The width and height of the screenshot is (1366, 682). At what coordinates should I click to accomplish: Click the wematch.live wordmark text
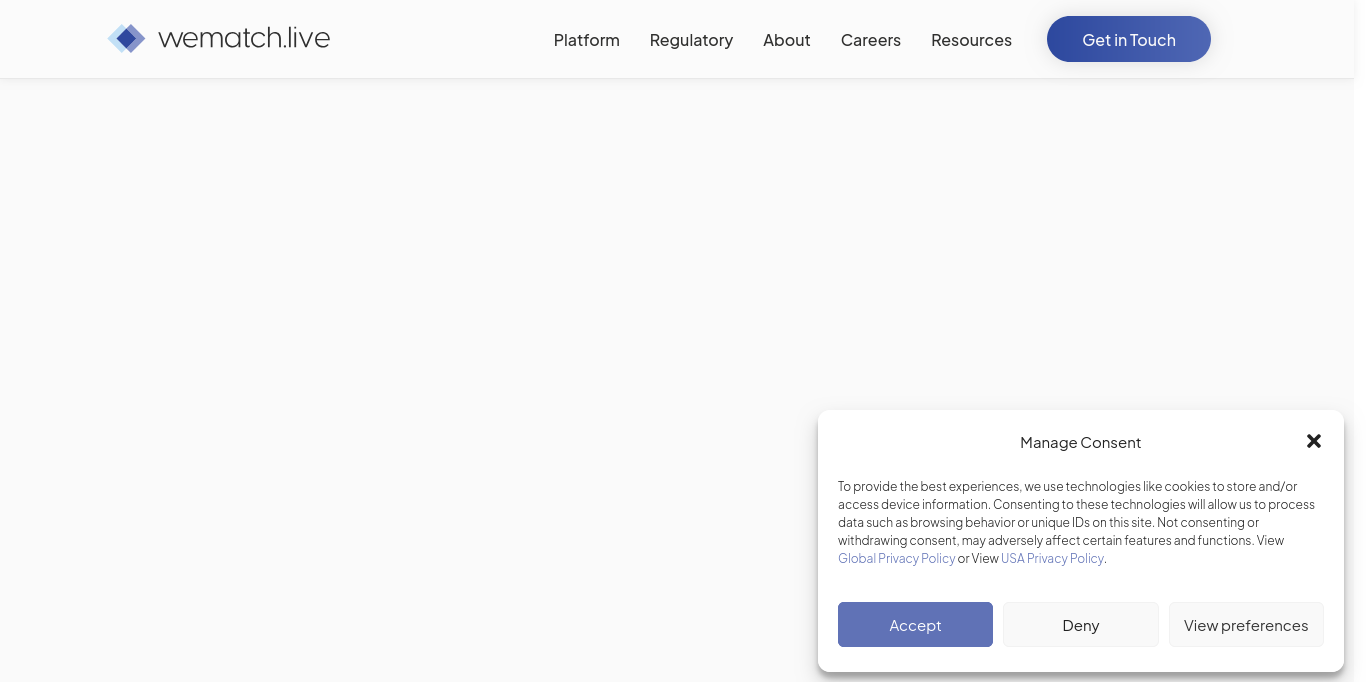244,38
